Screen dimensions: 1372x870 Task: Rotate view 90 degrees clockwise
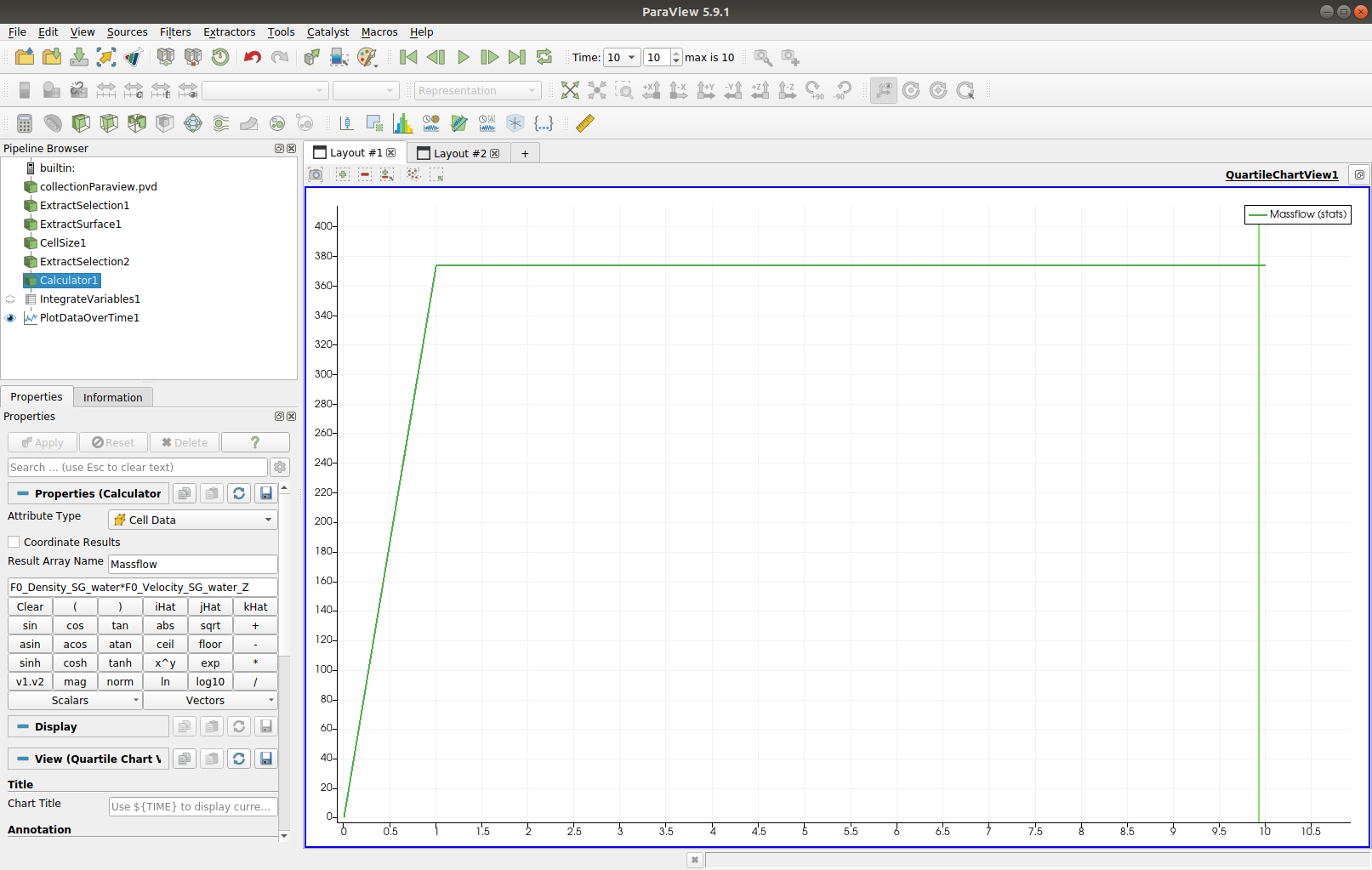pyautogui.click(x=815, y=90)
